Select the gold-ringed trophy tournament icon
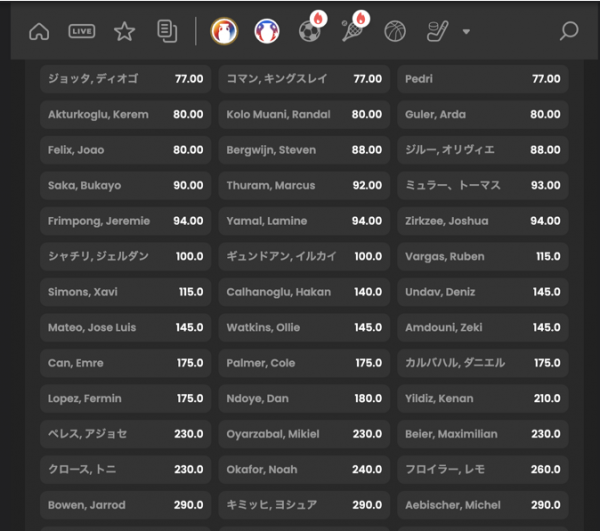600x531 pixels. pyautogui.click(x=224, y=31)
